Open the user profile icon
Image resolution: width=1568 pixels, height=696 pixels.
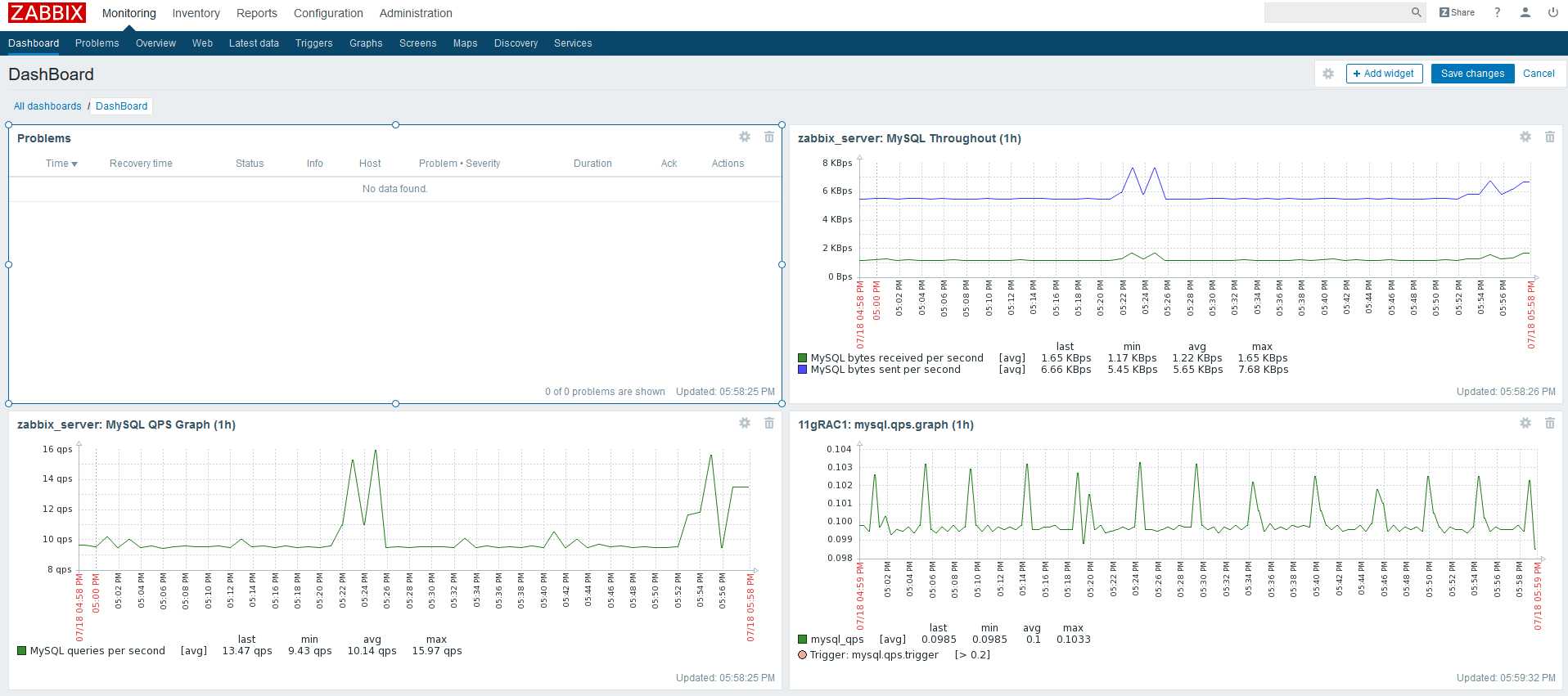[1525, 12]
